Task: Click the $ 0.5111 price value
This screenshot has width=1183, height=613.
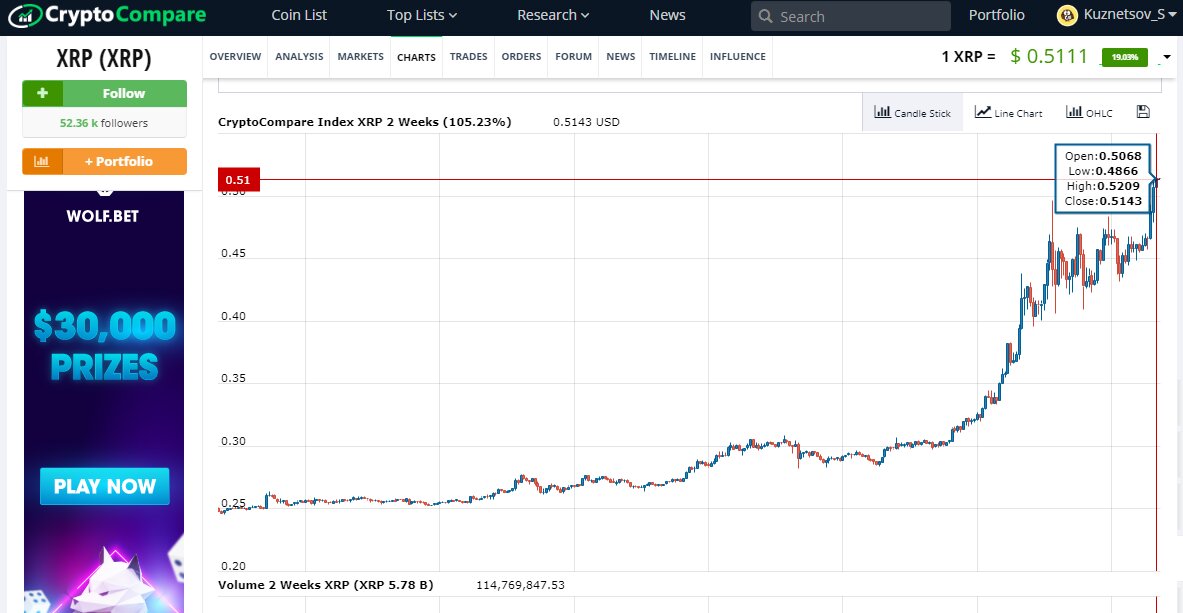Action: pyautogui.click(x=1049, y=56)
